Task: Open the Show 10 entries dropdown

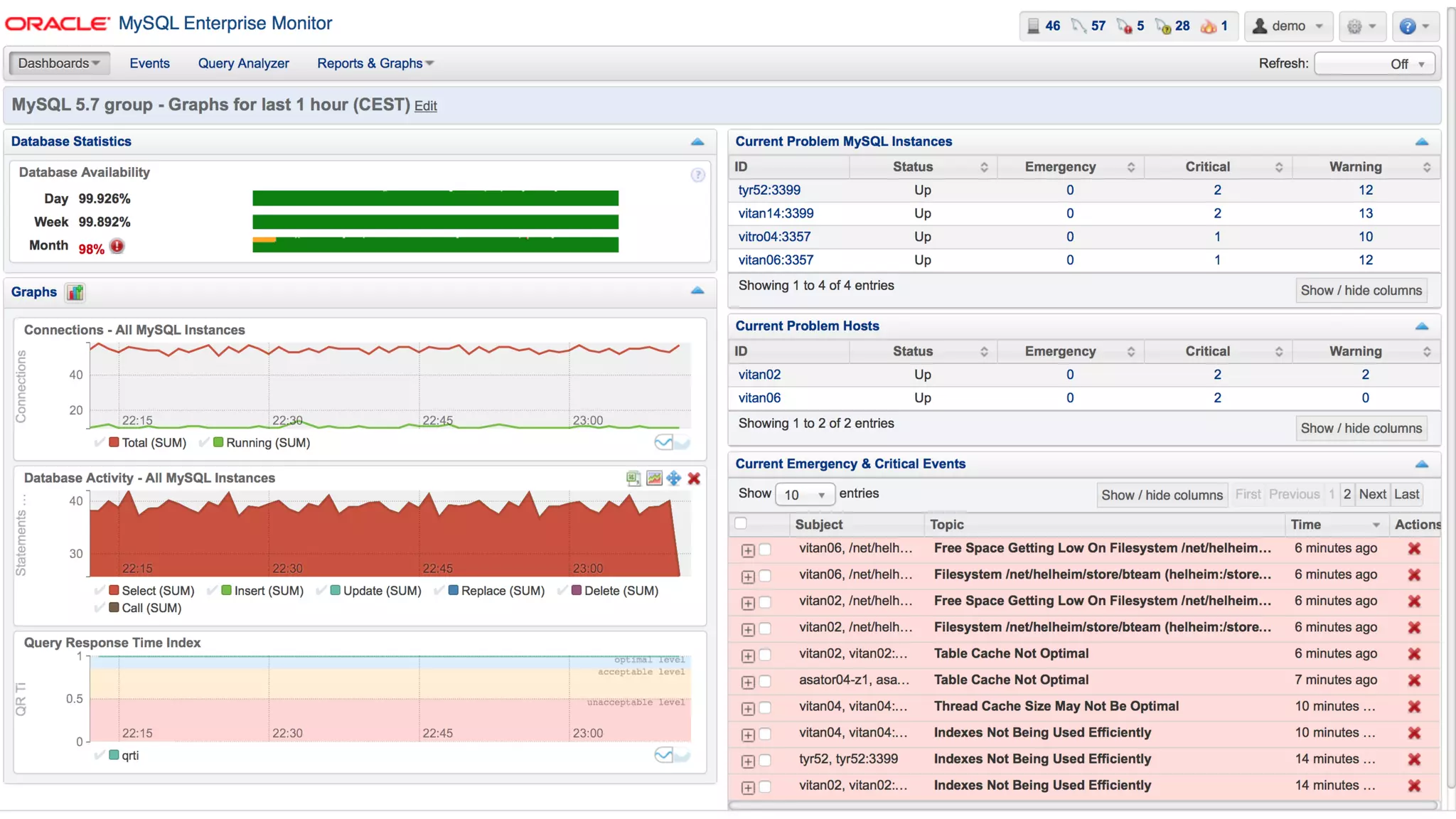Action: click(x=805, y=494)
